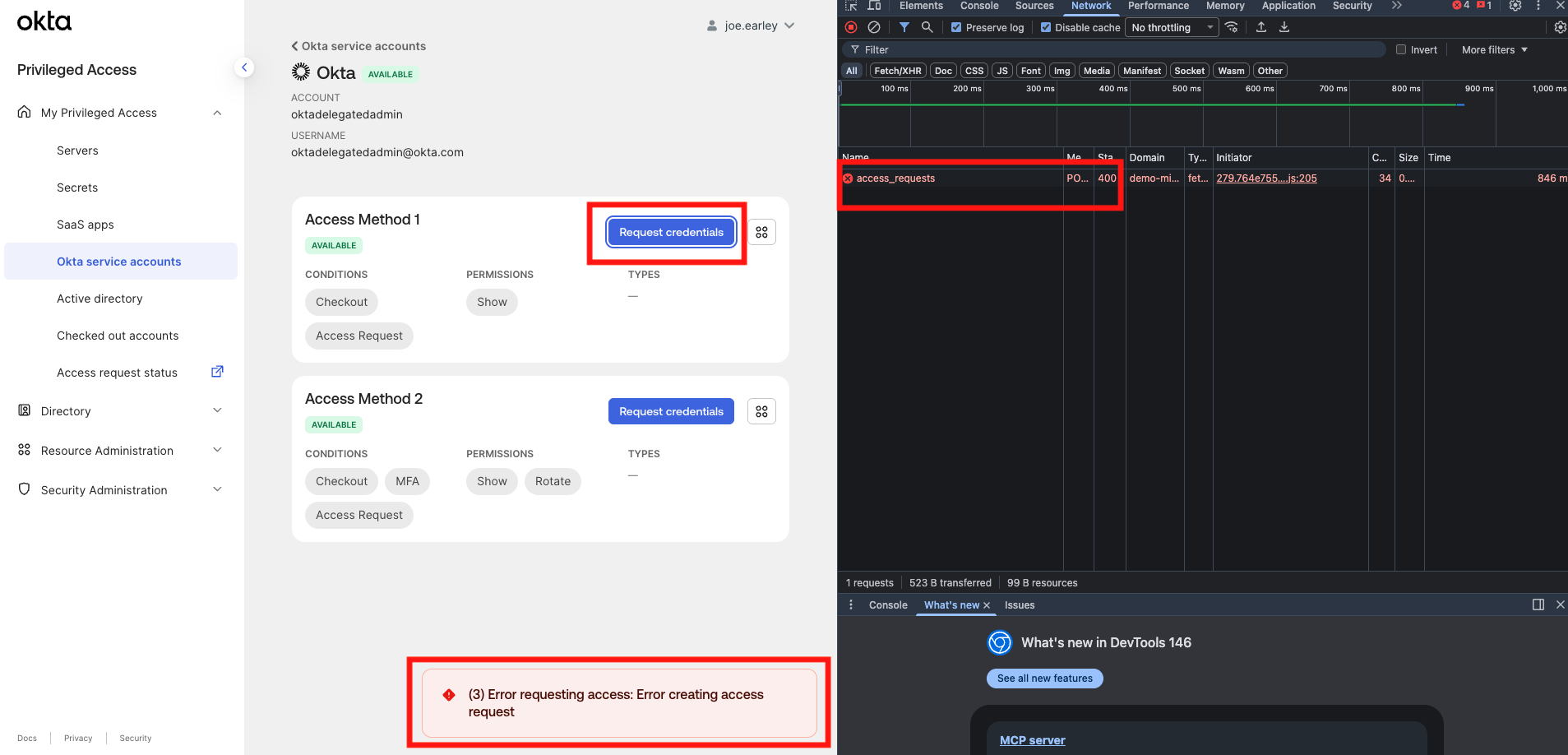This screenshot has height=755, width=1568.
Task: Open the 279.764e755 initiator link
Action: click(x=1266, y=178)
